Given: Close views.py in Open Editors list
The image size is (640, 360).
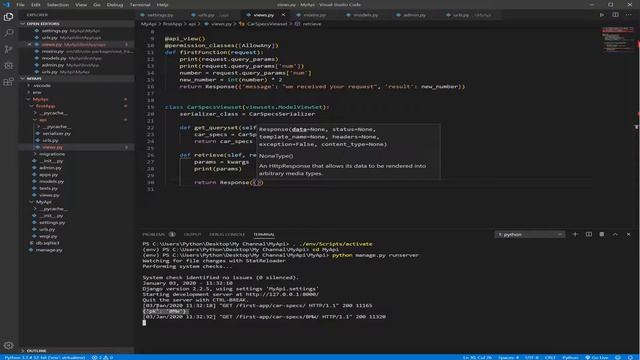Looking at the screenshot, I should click(x=29, y=44).
